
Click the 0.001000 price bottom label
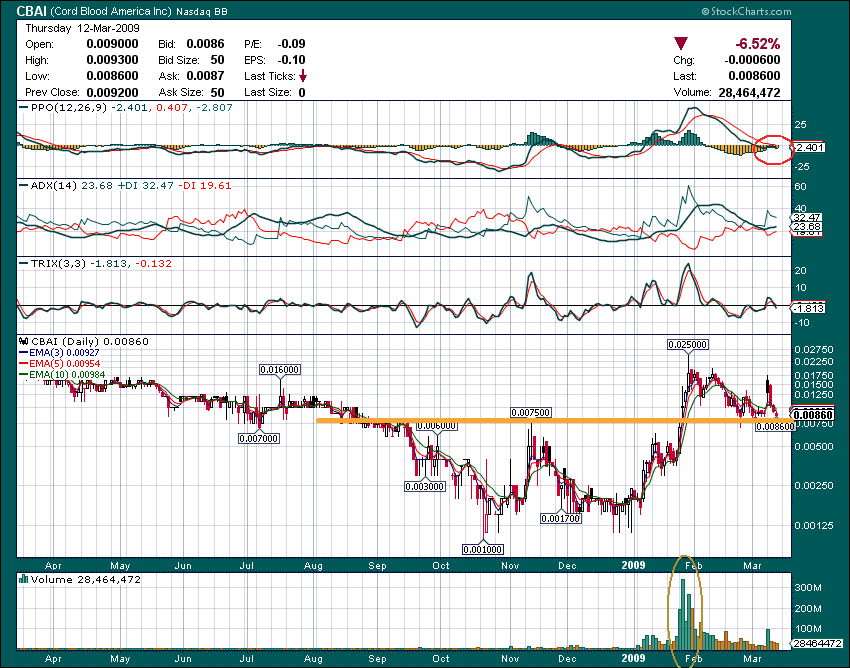[x=482, y=549]
